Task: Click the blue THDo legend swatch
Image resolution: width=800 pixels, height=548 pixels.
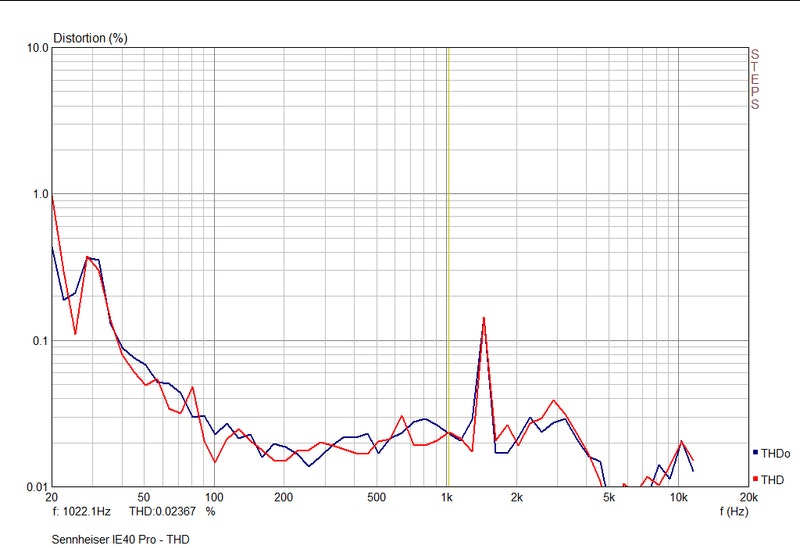Action: point(754,453)
